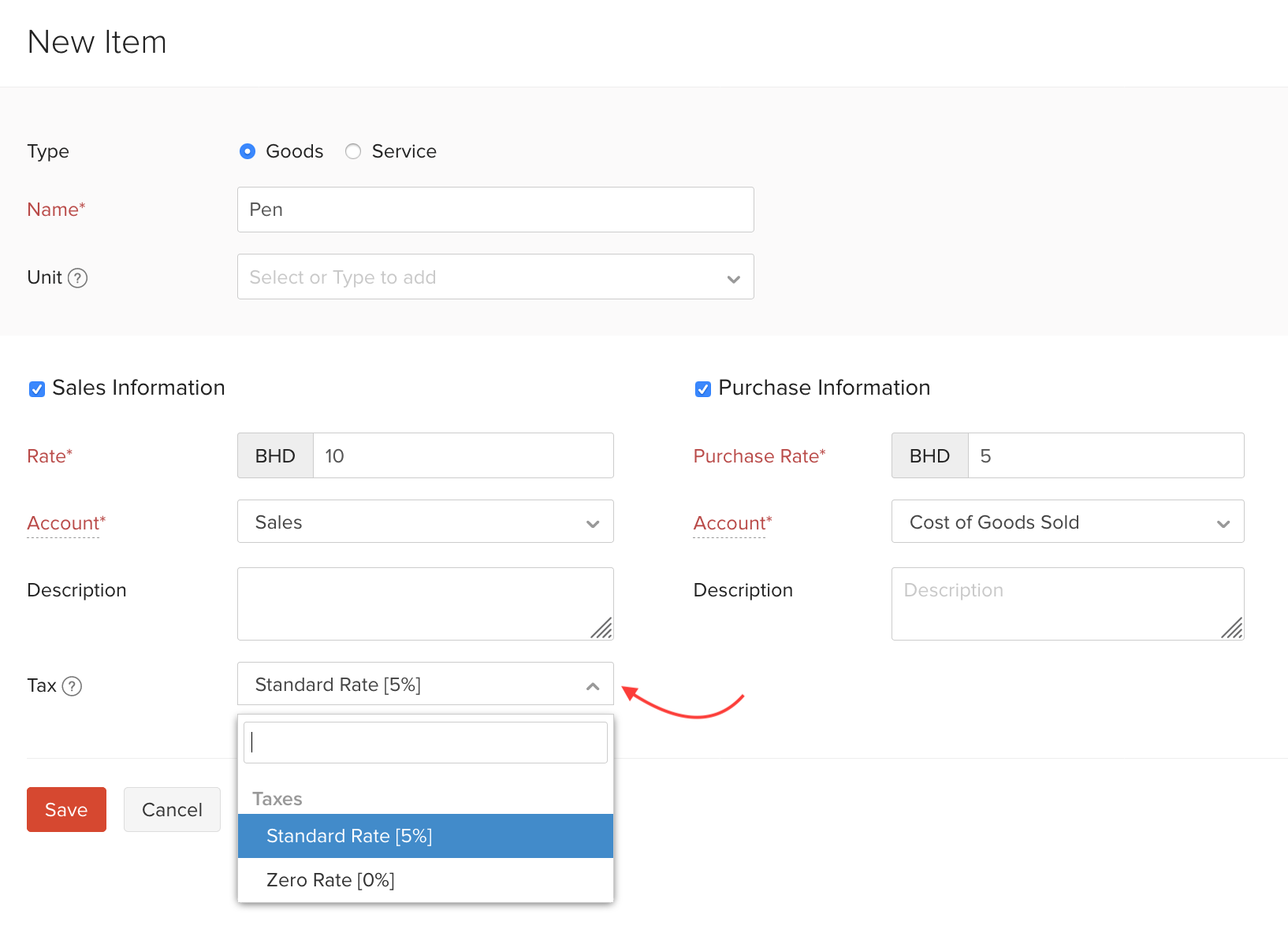
Task: Click the Unit help icon
Action: coord(78,277)
